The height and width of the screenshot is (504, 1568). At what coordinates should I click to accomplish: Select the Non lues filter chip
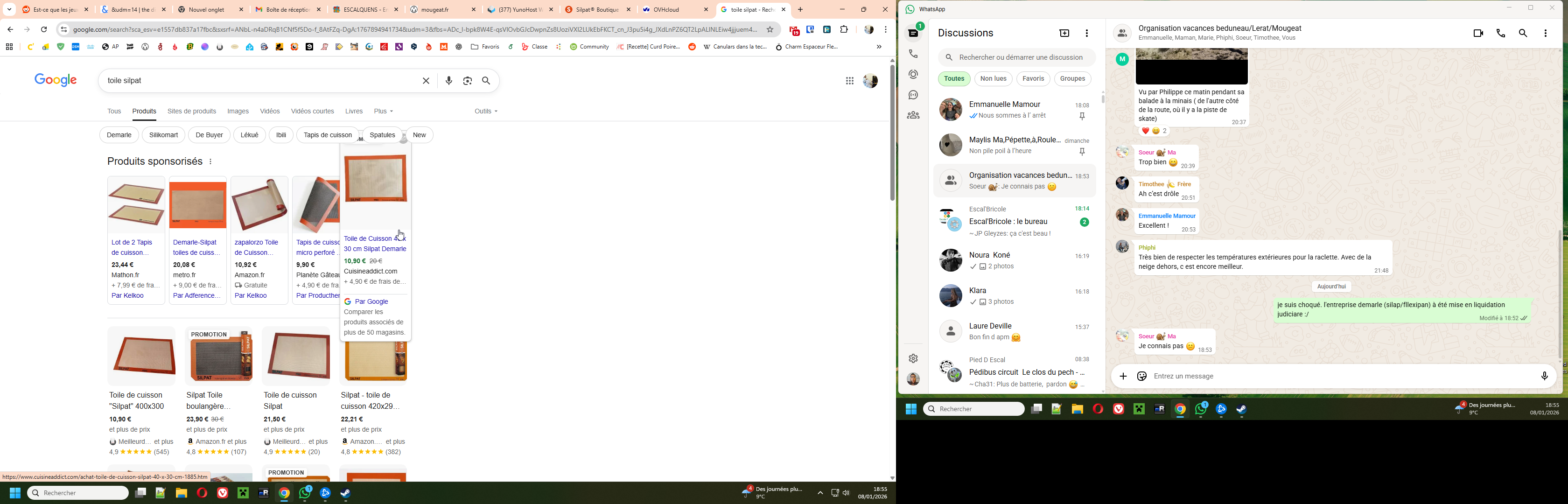(993, 79)
